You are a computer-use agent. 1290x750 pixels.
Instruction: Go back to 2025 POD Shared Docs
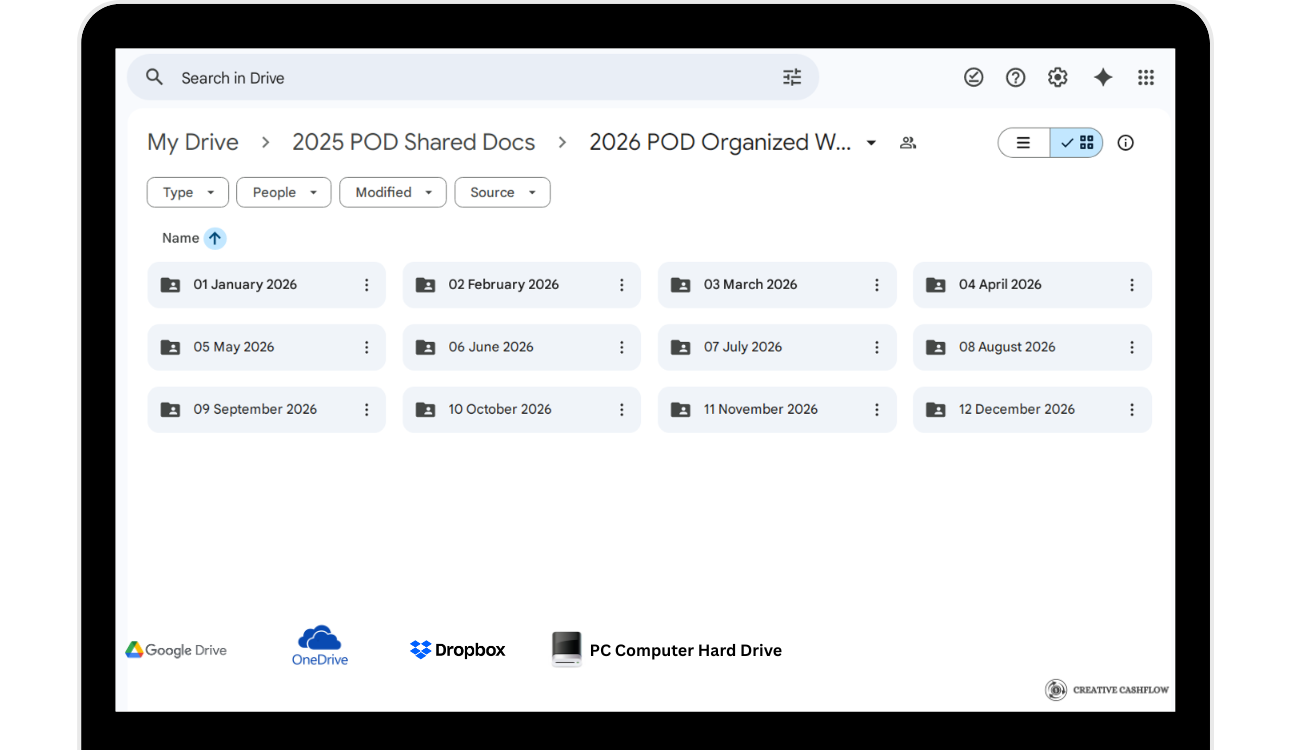click(x=413, y=142)
